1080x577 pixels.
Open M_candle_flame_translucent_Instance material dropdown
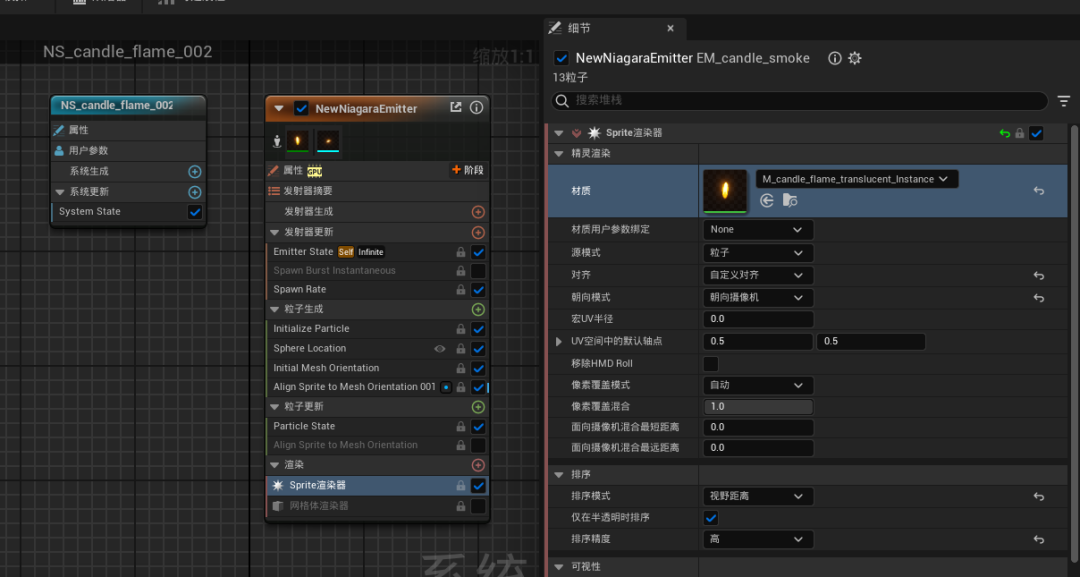[856, 179]
